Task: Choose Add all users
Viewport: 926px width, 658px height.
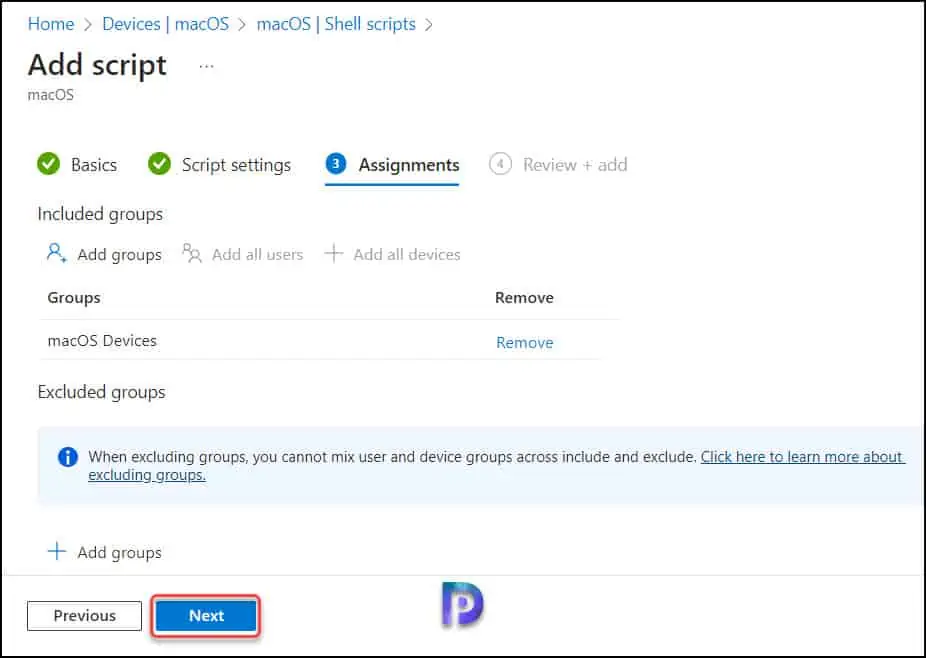Action: [x=257, y=255]
